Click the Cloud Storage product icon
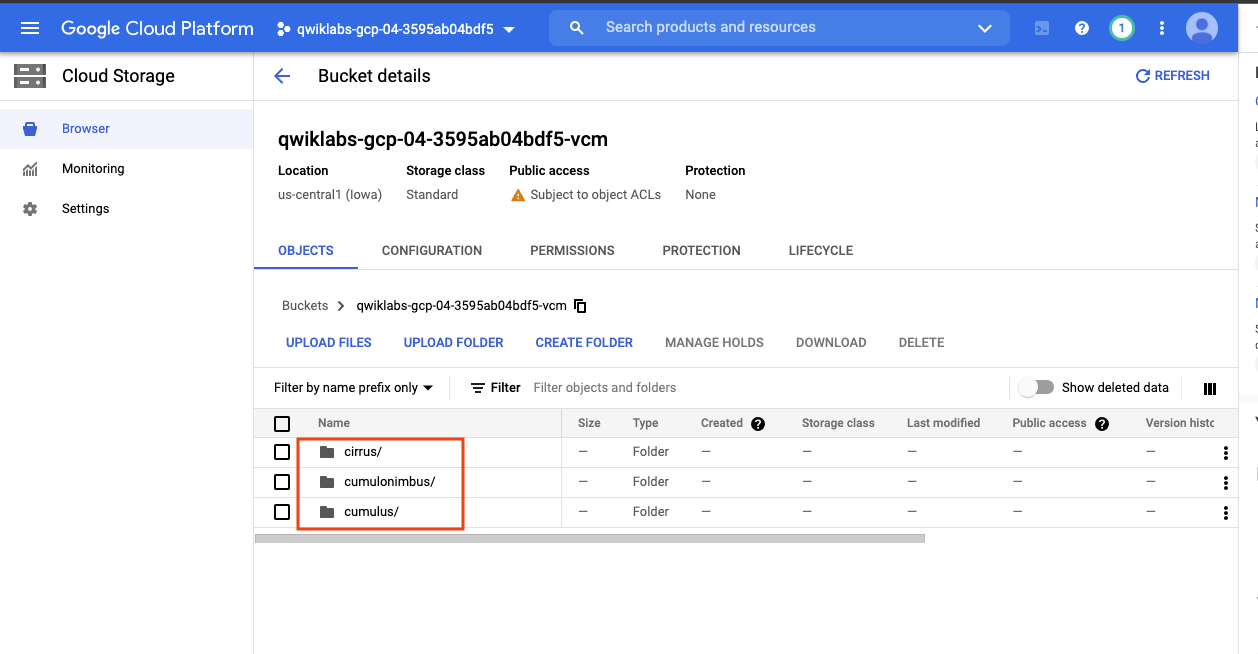The height and width of the screenshot is (654, 1258). tap(30, 76)
